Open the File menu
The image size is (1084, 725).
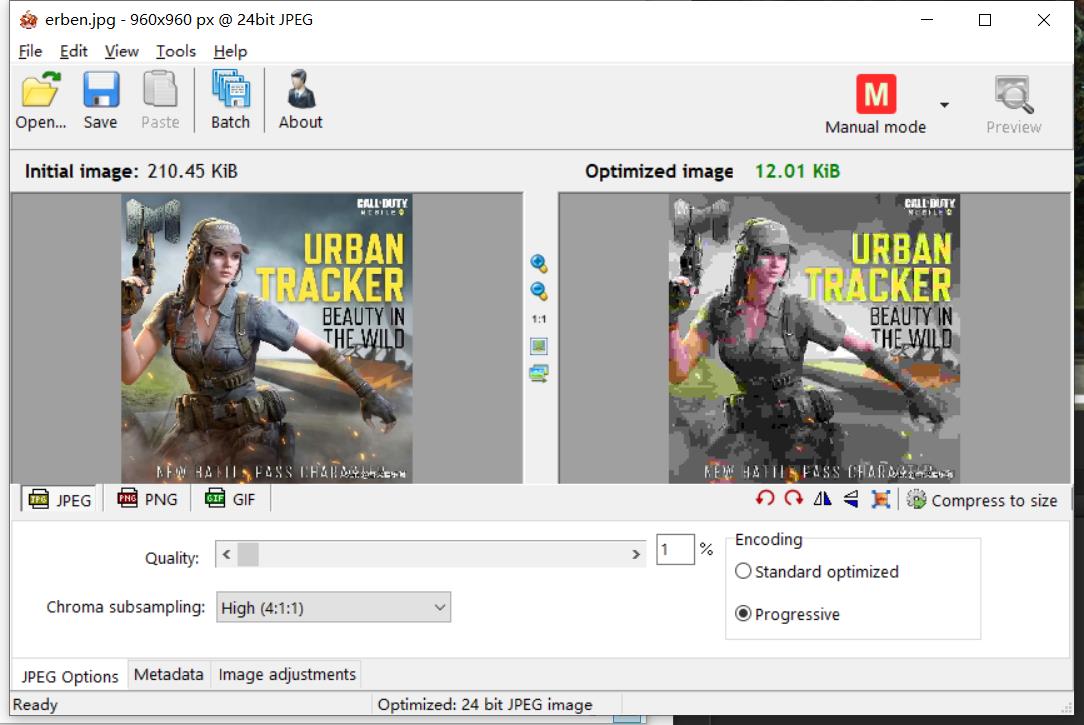(x=30, y=51)
